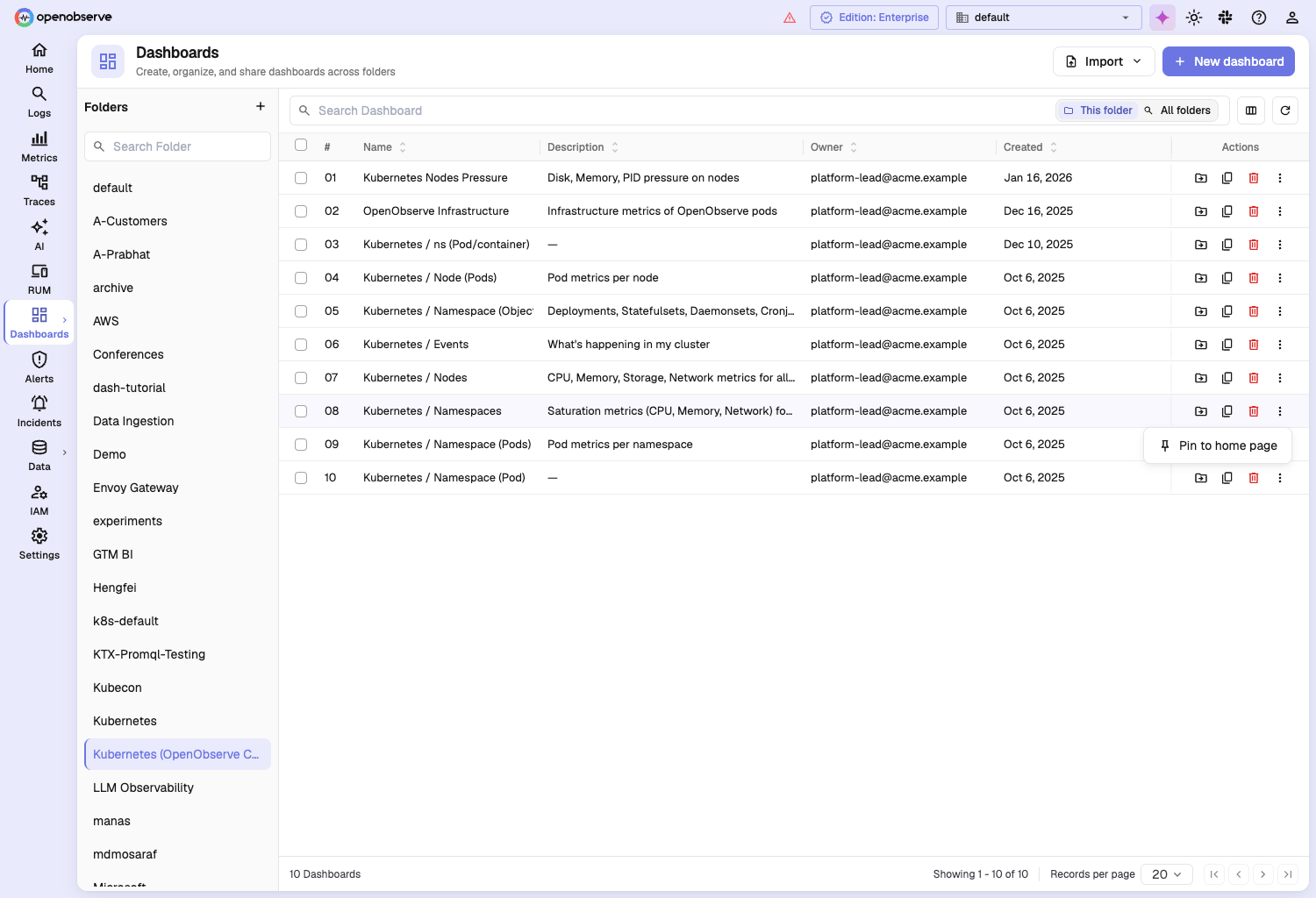The height and width of the screenshot is (898, 1316).
Task: Refresh the dashboards list
Action: click(1285, 110)
